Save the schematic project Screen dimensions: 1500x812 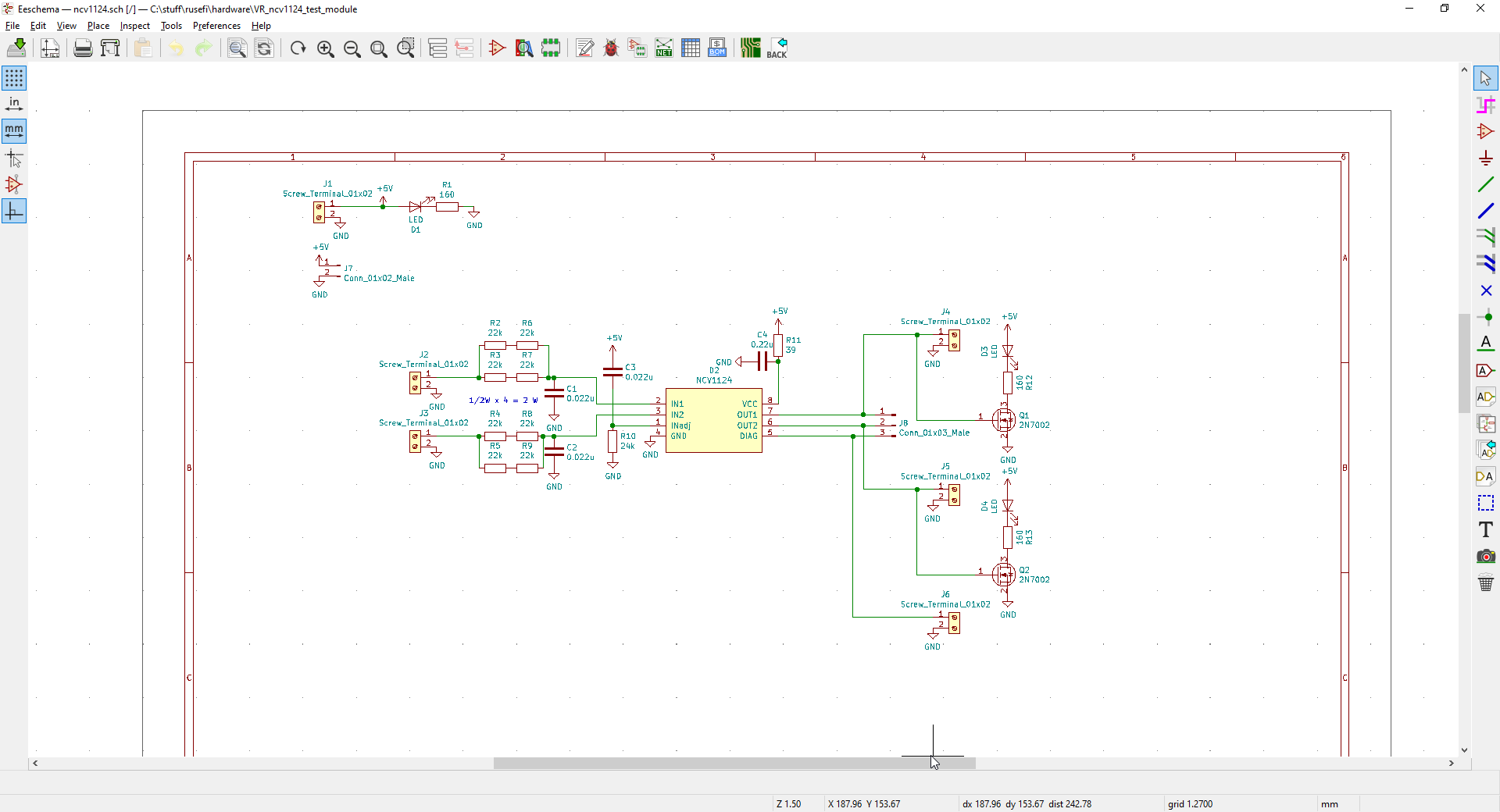tap(16, 48)
